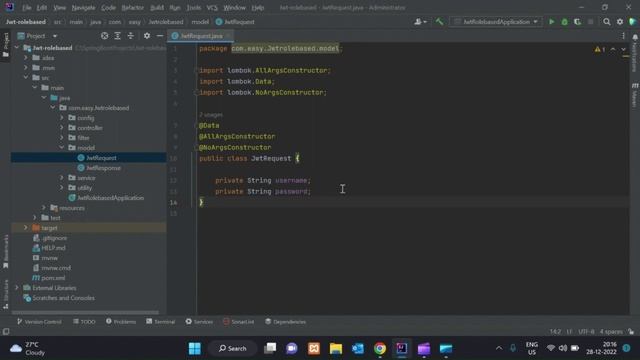
Task: Click the UTF-8 encoding in status bar
Action: [586, 331]
